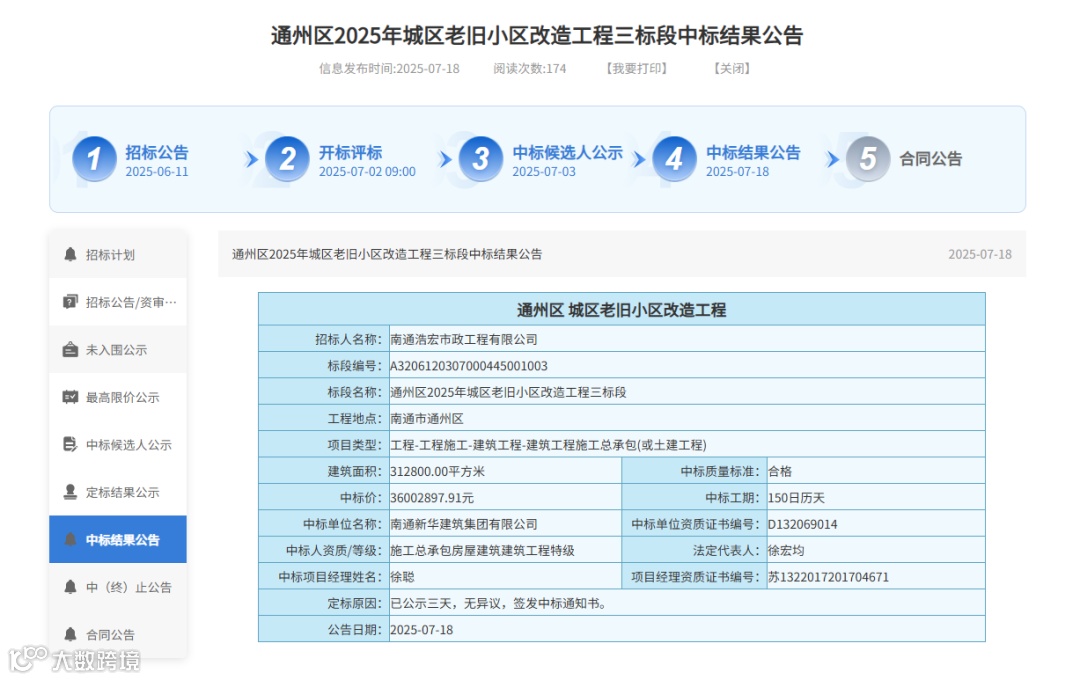Click 合格 quality standard value
Image resolution: width=1080 pixels, height=680 pixels.
(780, 471)
